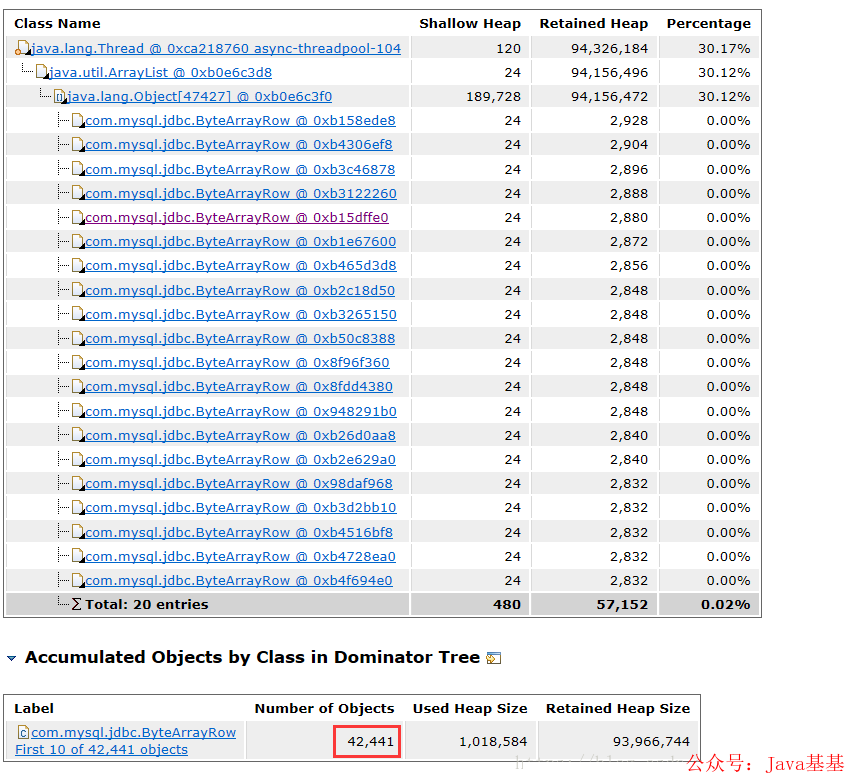This screenshot has height=783, width=856.
Task: Click the Number of Objects column header
Action: 324,708
